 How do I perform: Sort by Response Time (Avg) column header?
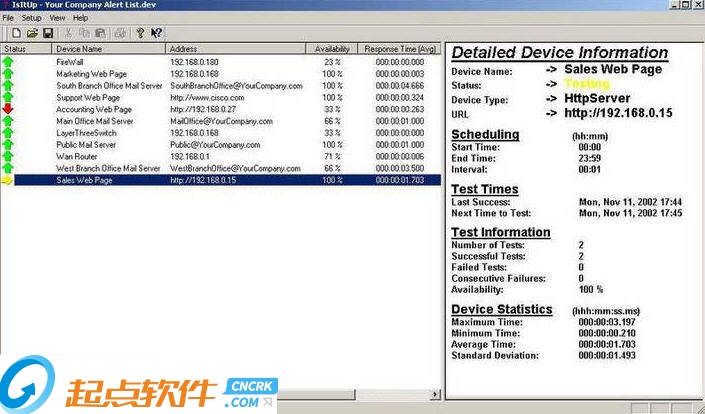(399, 49)
